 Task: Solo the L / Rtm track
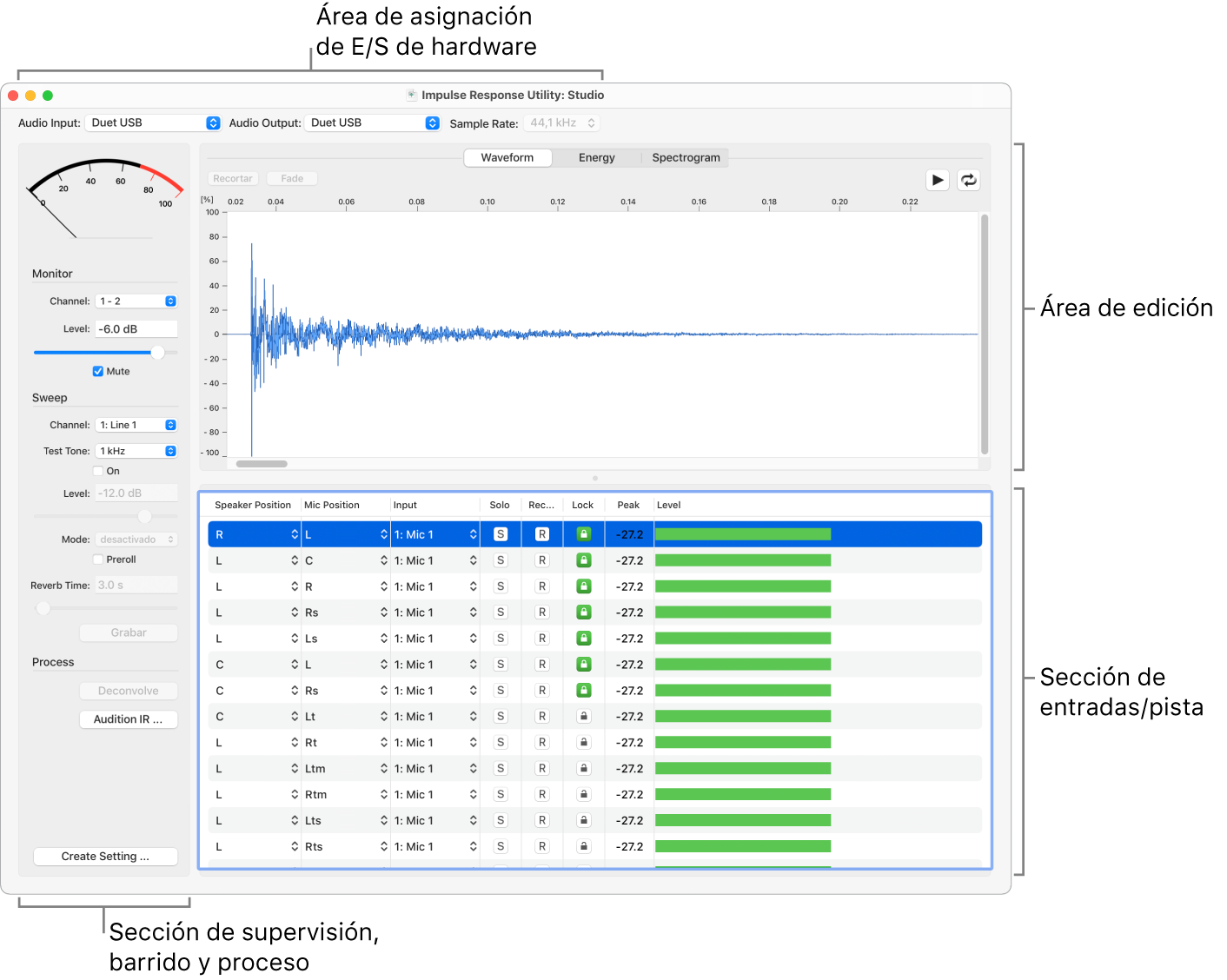click(x=501, y=795)
